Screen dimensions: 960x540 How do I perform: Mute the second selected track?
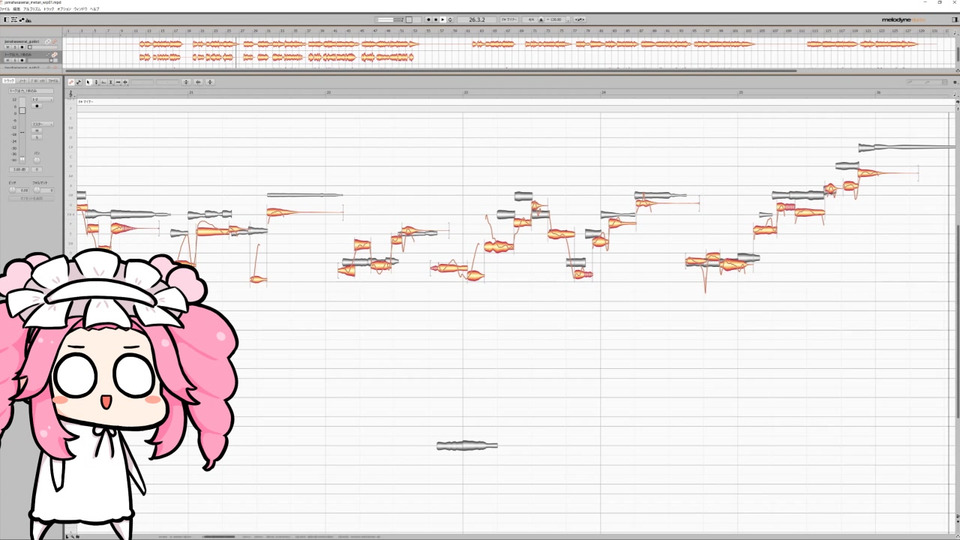7,60
